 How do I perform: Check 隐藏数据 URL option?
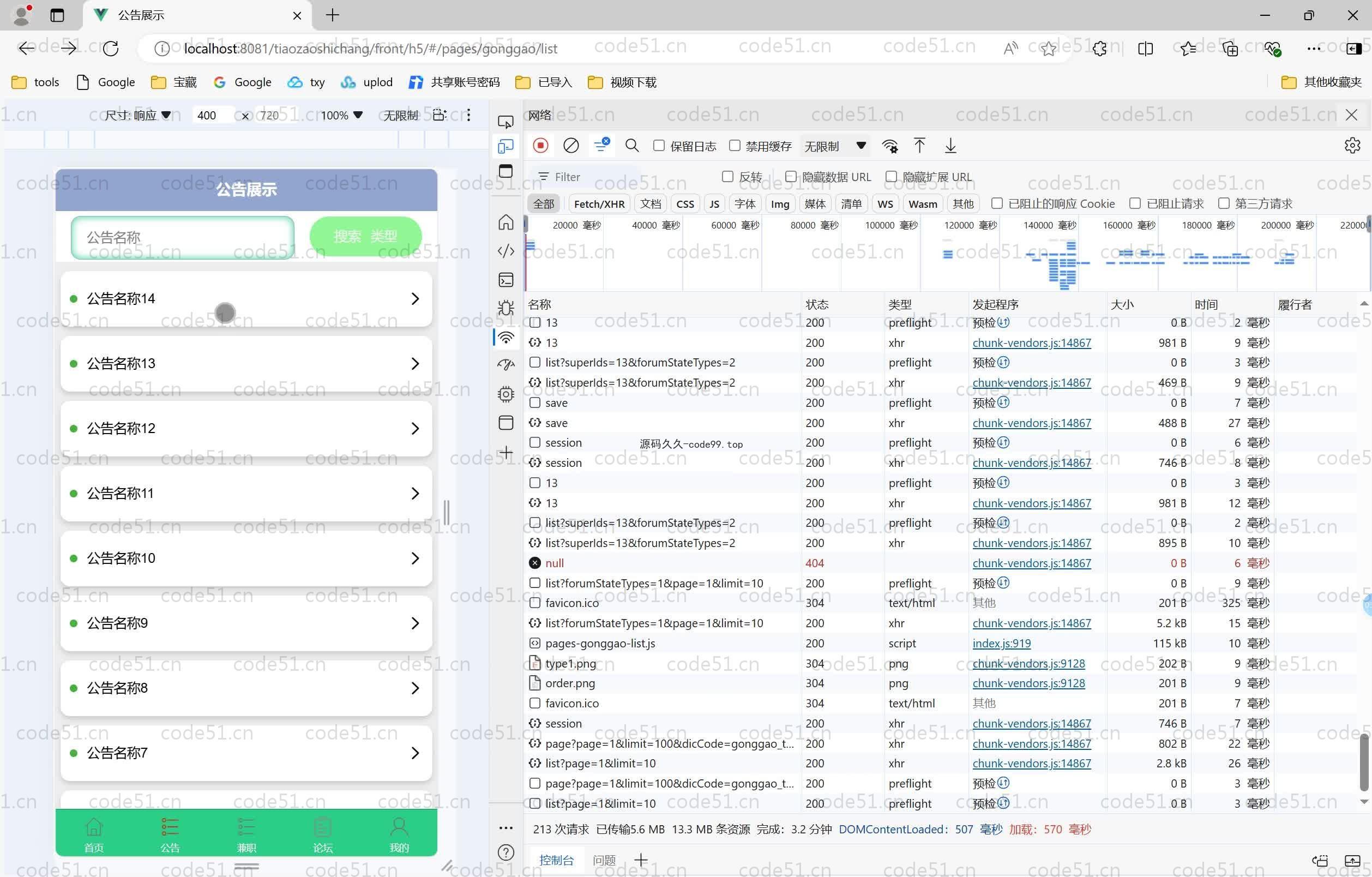(x=790, y=177)
